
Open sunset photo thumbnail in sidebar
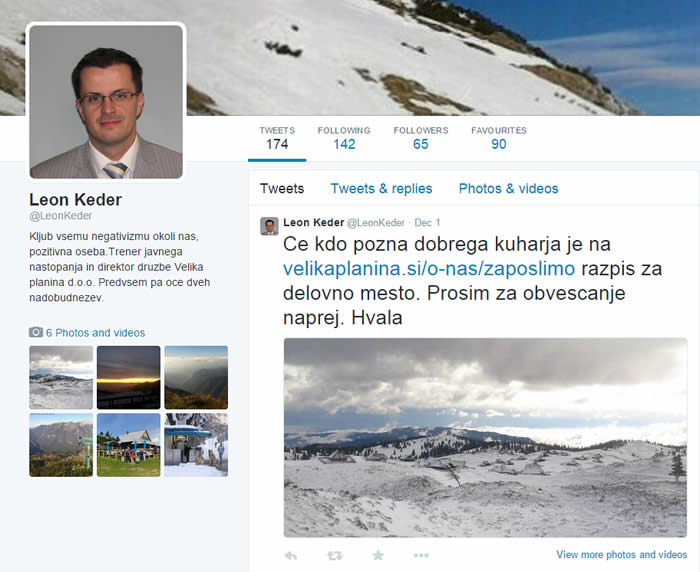click(x=129, y=377)
